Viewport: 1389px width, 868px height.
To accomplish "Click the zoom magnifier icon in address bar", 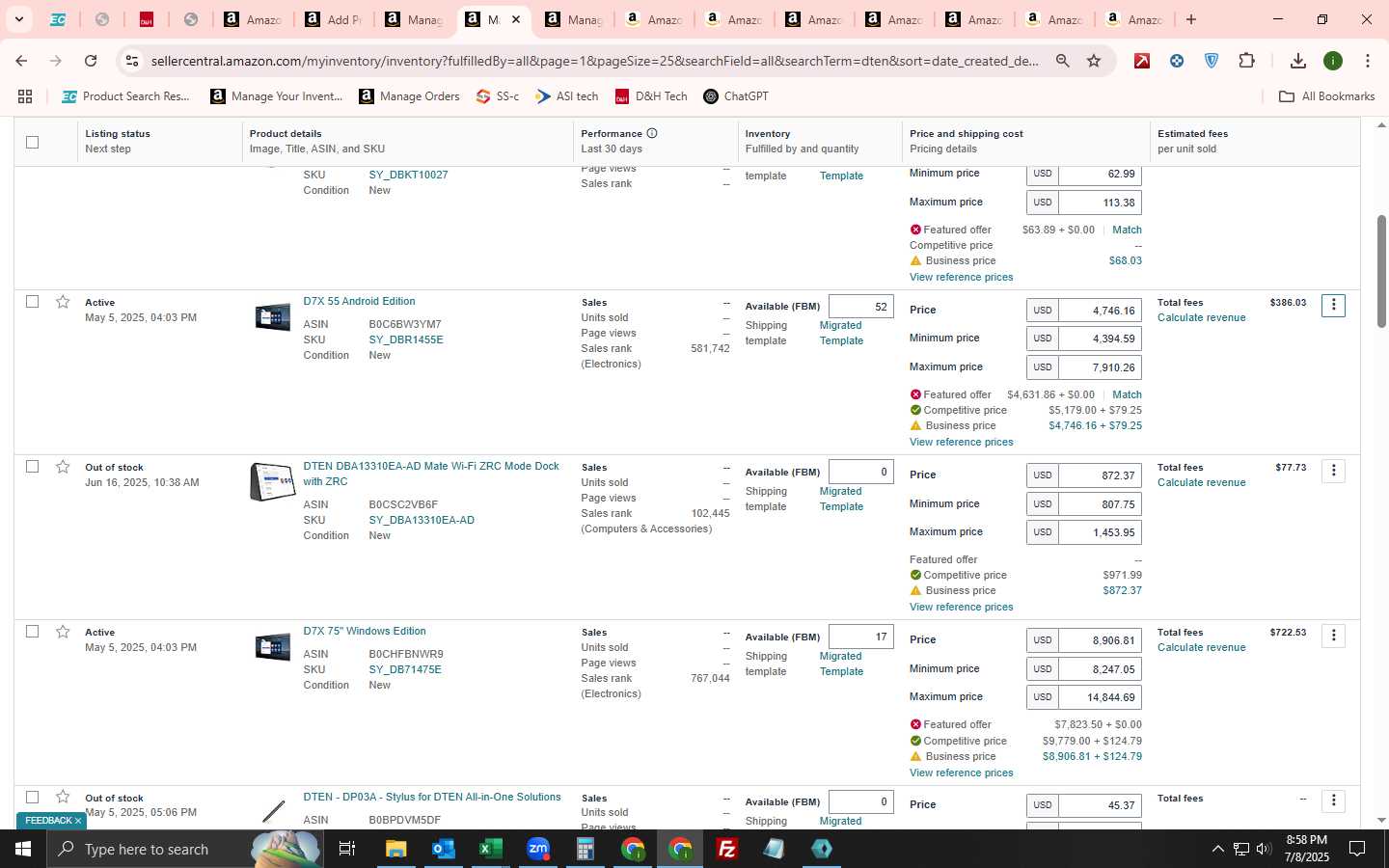I will tap(1062, 61).
